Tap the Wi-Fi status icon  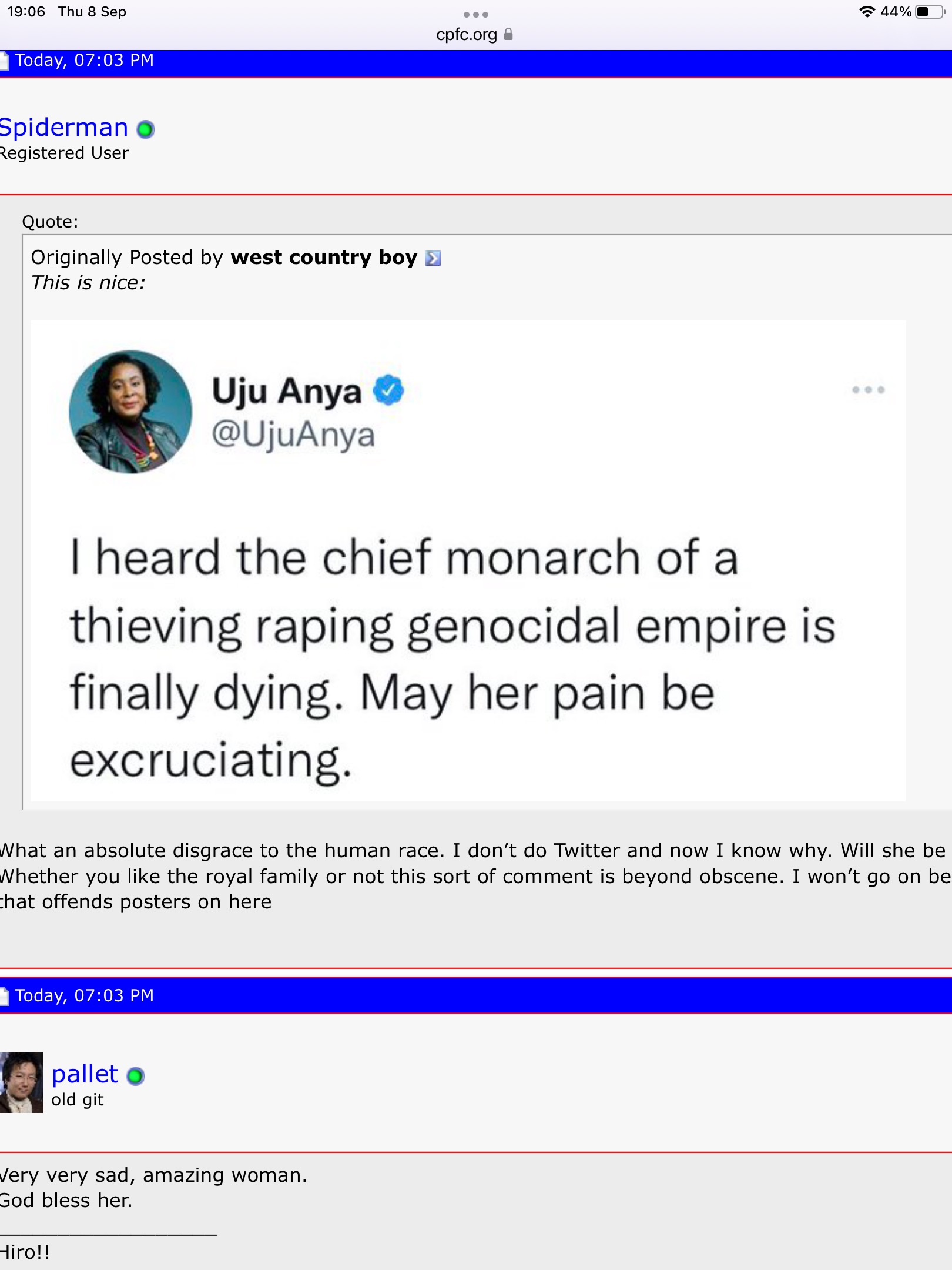pos(867,12)
